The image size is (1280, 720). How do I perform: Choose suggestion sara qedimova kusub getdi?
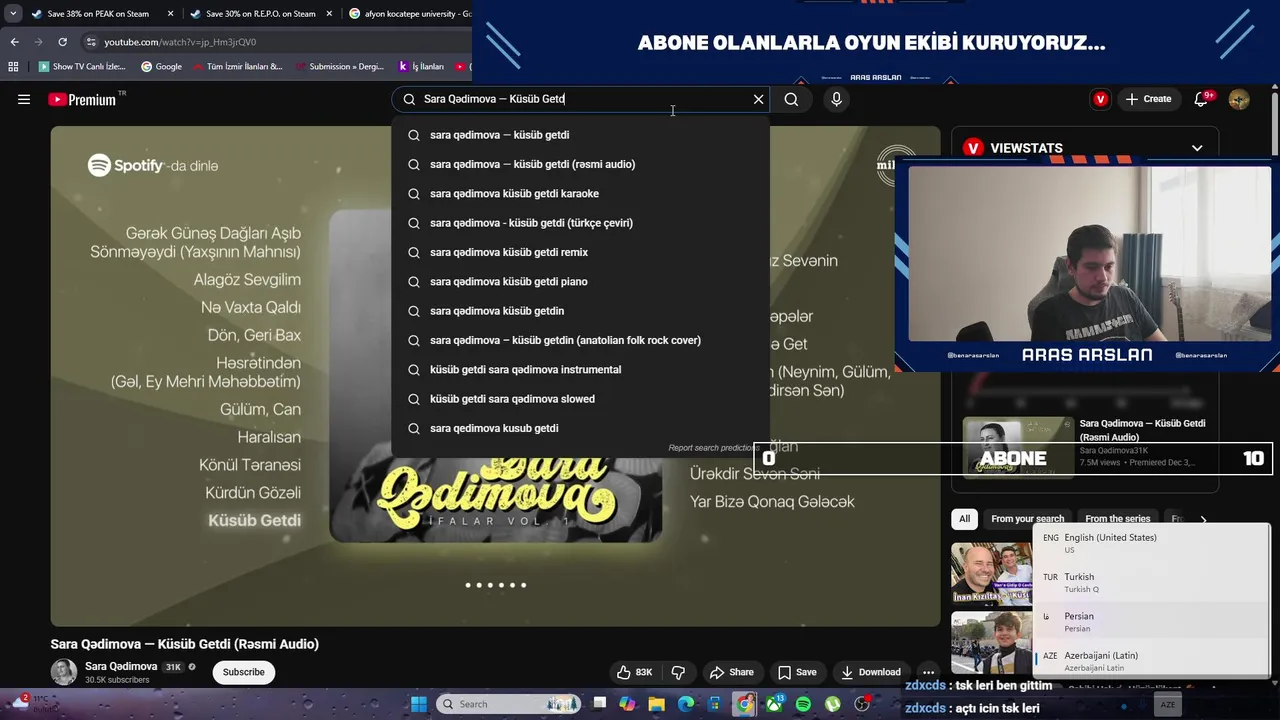[581, 428]
